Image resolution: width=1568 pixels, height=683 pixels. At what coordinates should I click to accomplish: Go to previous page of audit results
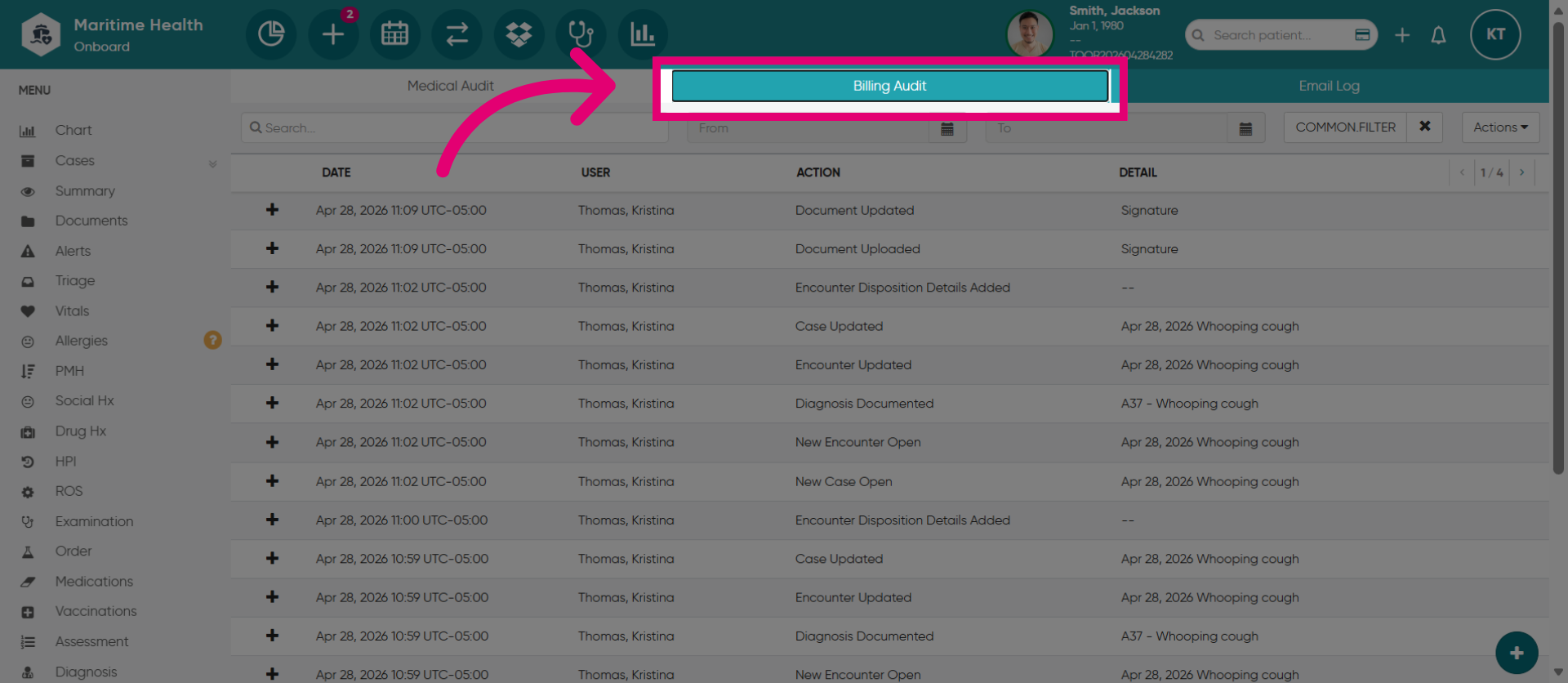[x=1462, y=172]
